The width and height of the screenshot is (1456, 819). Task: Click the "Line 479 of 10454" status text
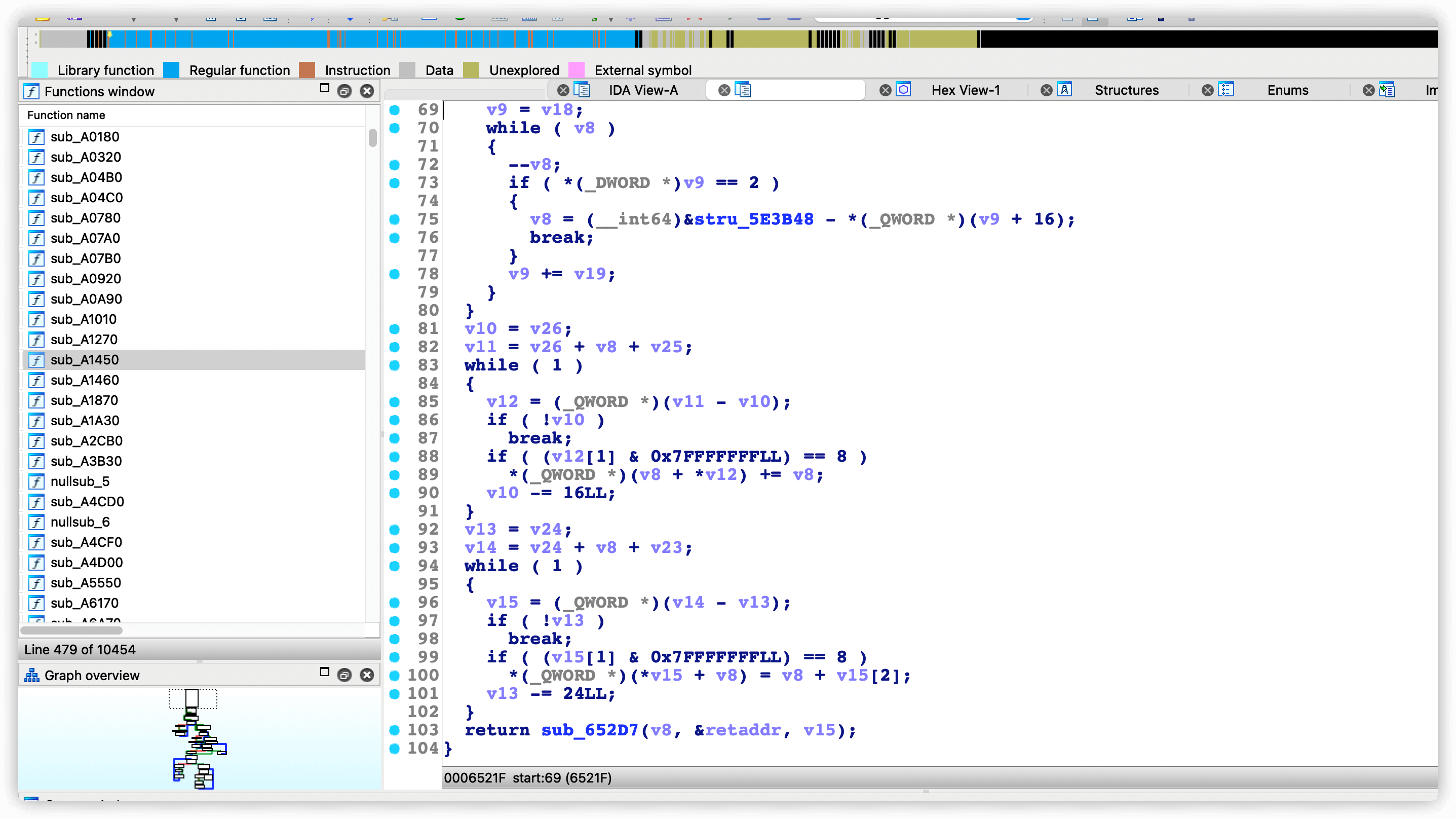click(x=80, y=649)
